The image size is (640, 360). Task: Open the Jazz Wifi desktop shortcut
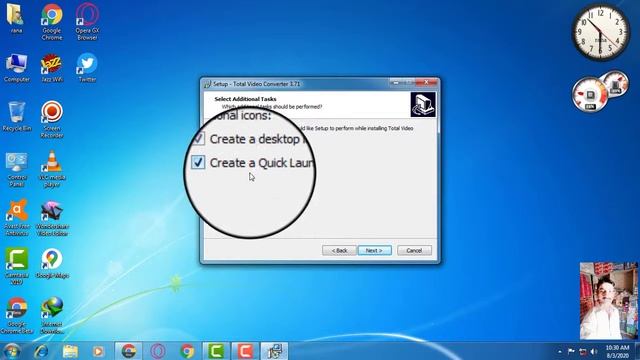pos(52,67)
